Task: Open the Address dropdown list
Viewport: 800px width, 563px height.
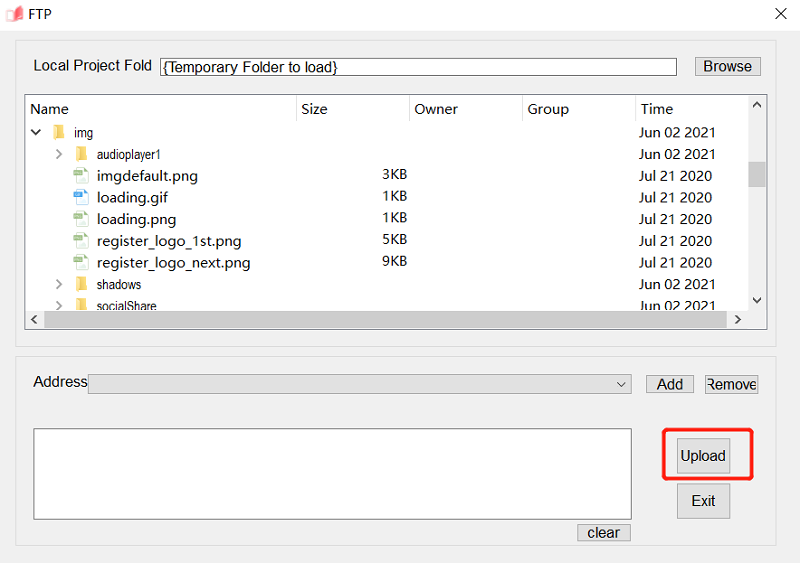Action: coord(623,384)
